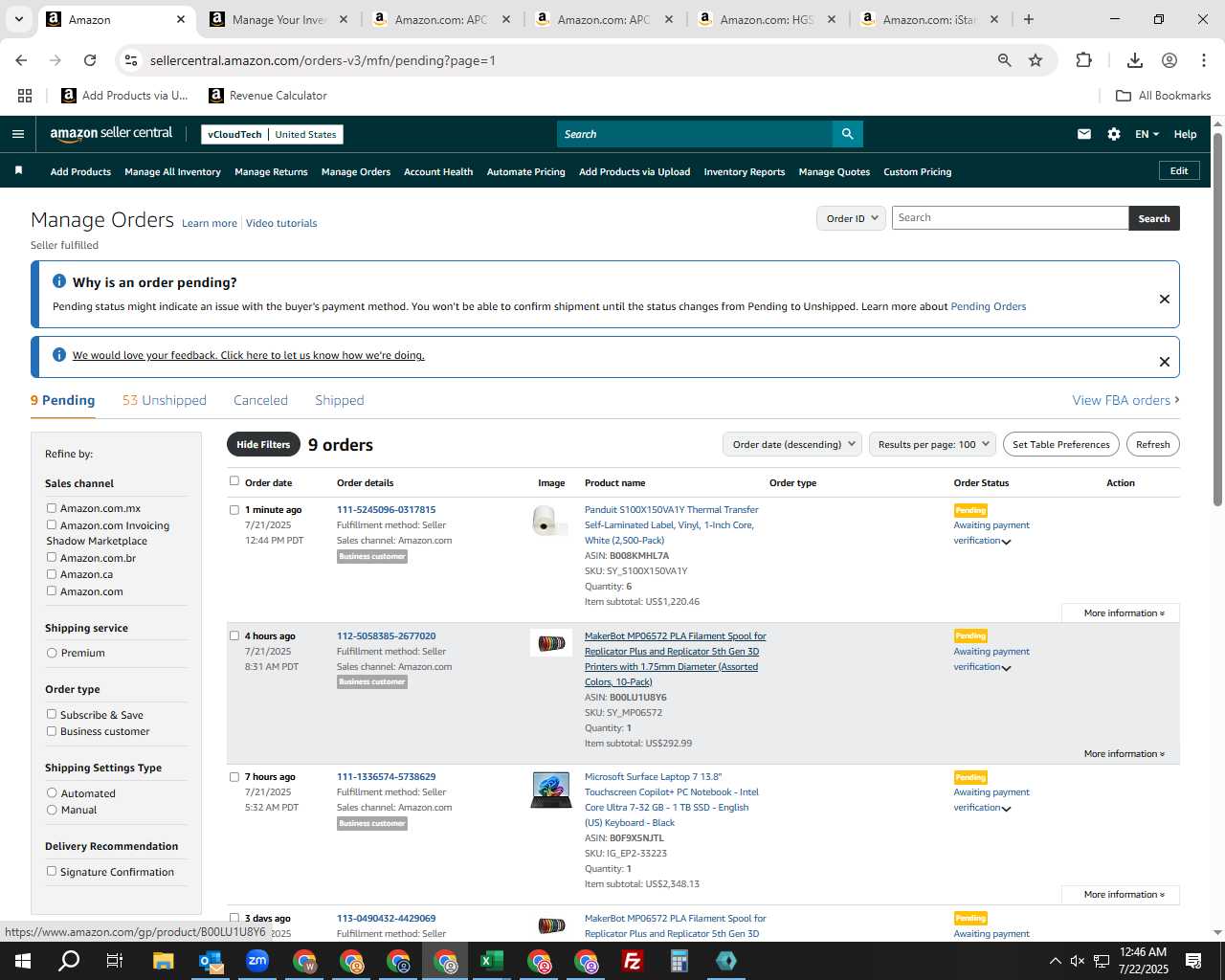Screen dimensions: 1225x980
Task: Open the Order ID search type dropdown
Action: click(x=851, y=218)
